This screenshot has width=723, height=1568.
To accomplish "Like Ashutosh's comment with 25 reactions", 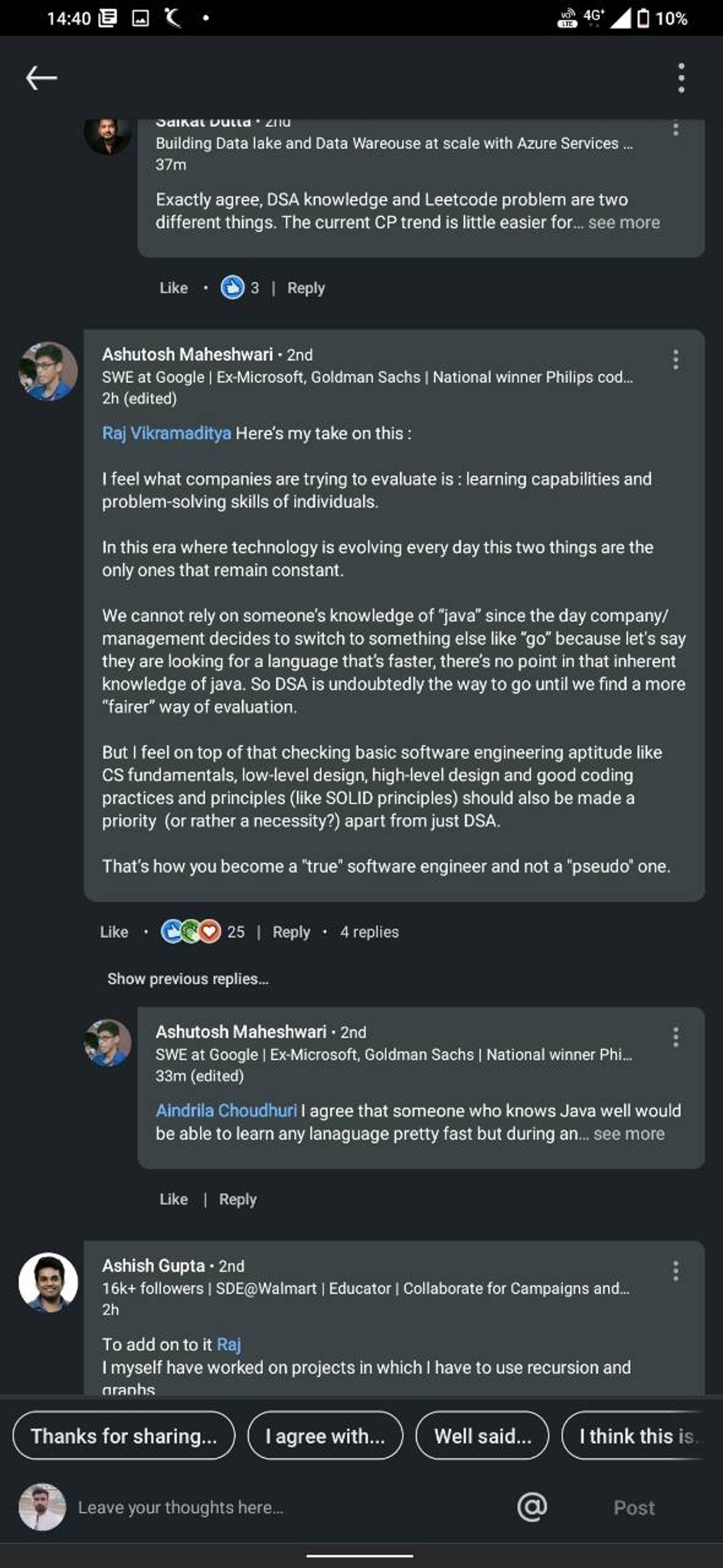I will pyautogui.click(x=114, y=932).
